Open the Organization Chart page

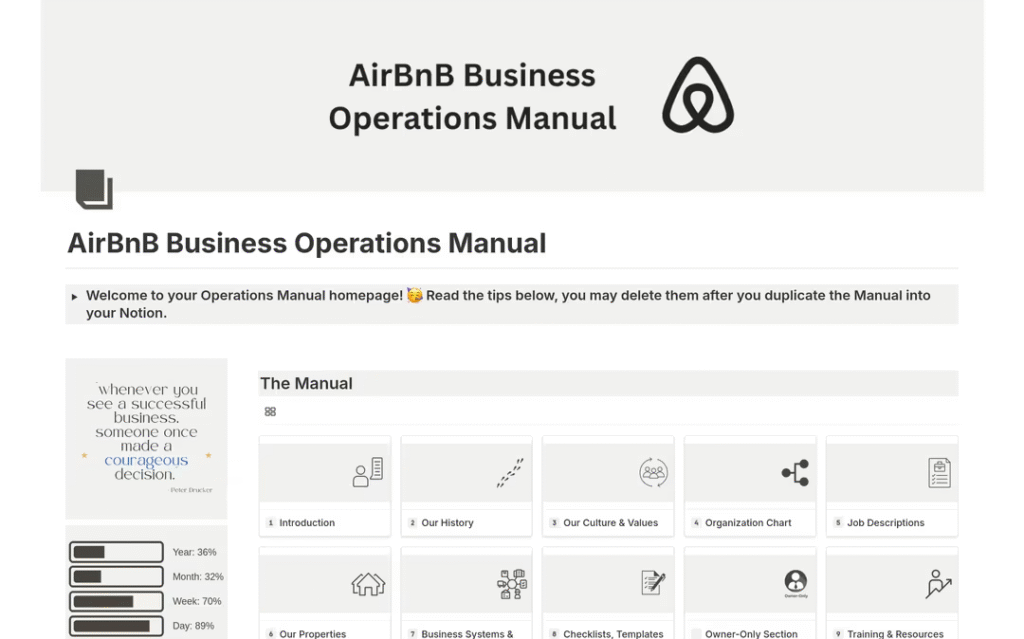click(x=748, y=523)
